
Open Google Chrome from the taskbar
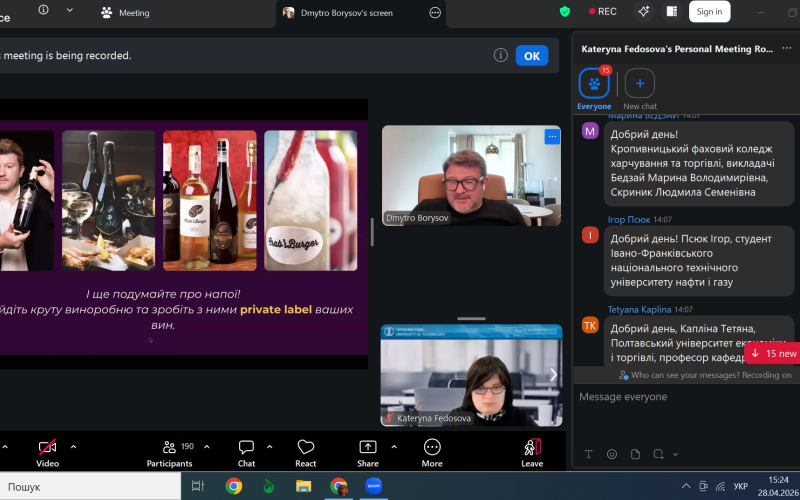[234, 486]
